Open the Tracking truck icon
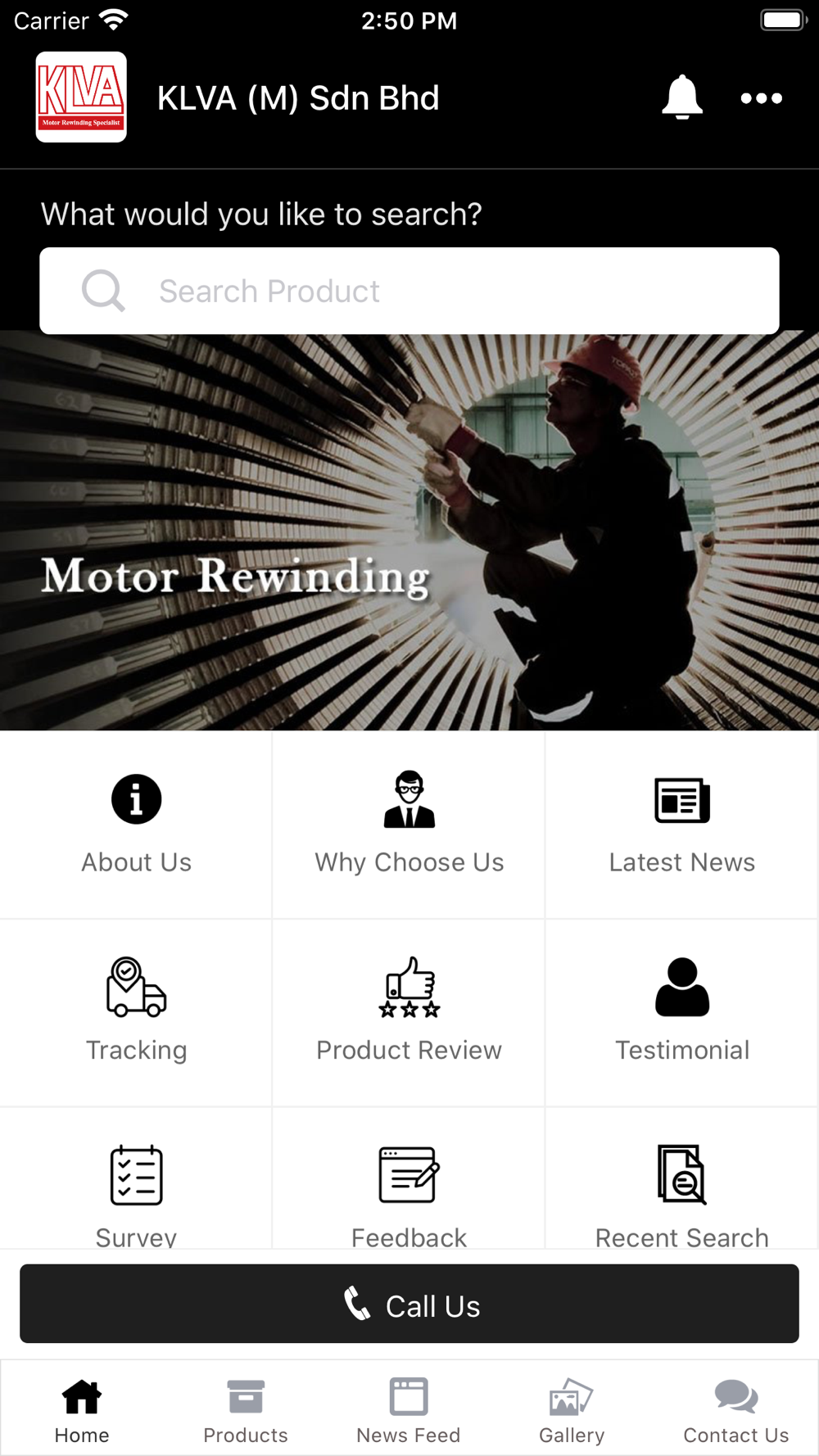Screen dimensions: 819x1456 [x=136, y=987]
